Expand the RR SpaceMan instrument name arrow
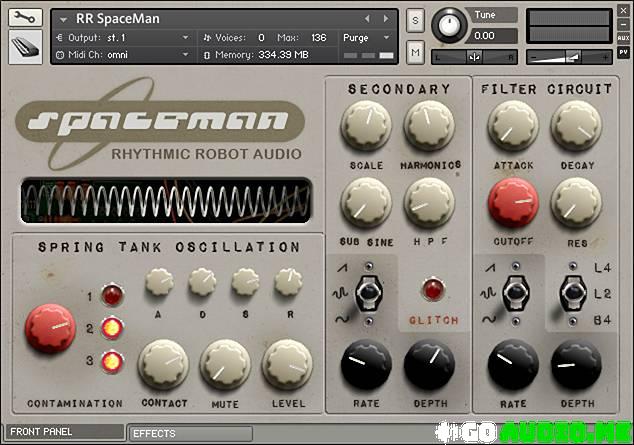634x445 pixels. (63, 19)
